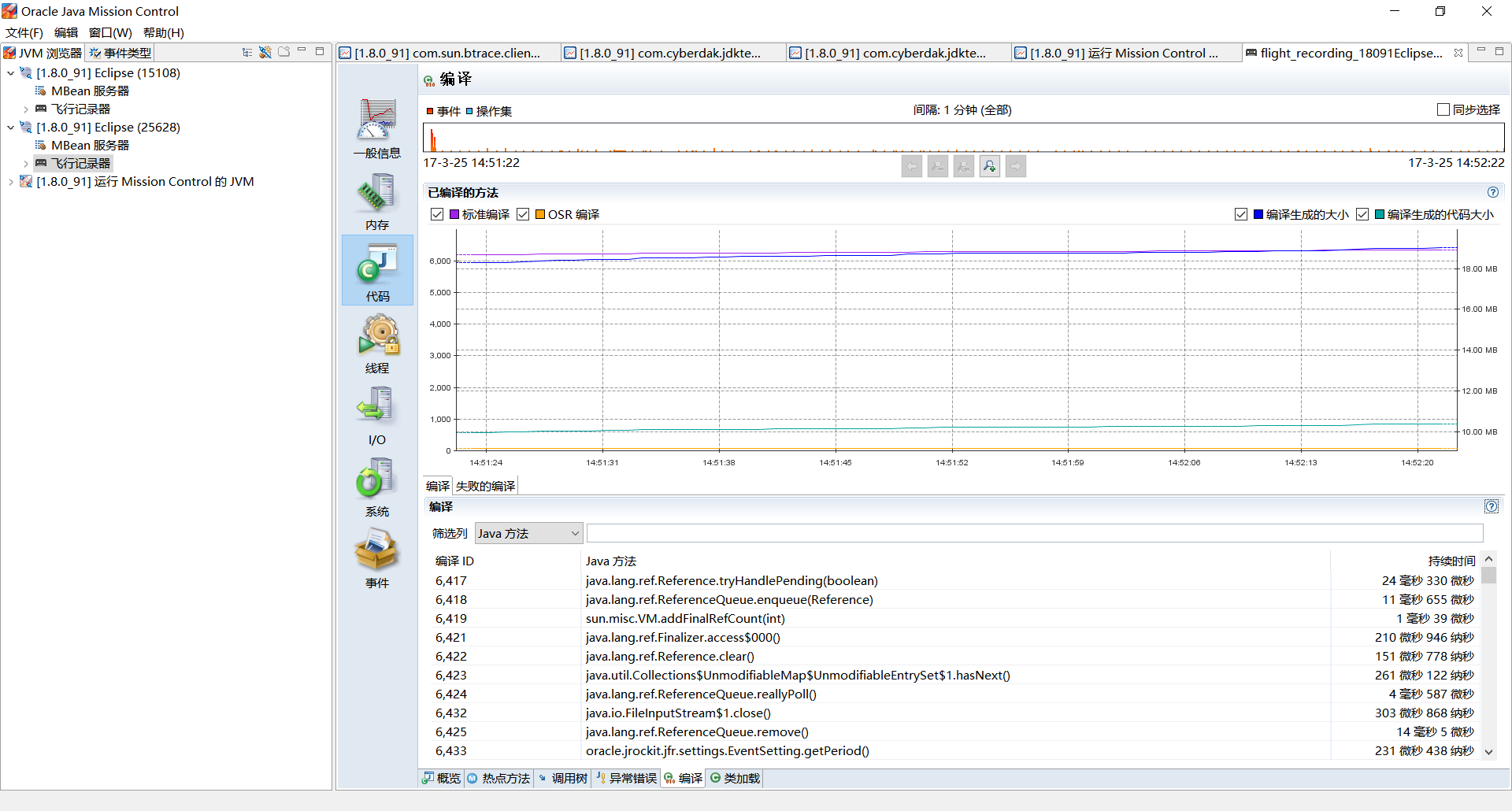1512x811 pixels.
Task: Open the 筛选列 Java 方法 dropdown
Action: [x=528, y=534]
